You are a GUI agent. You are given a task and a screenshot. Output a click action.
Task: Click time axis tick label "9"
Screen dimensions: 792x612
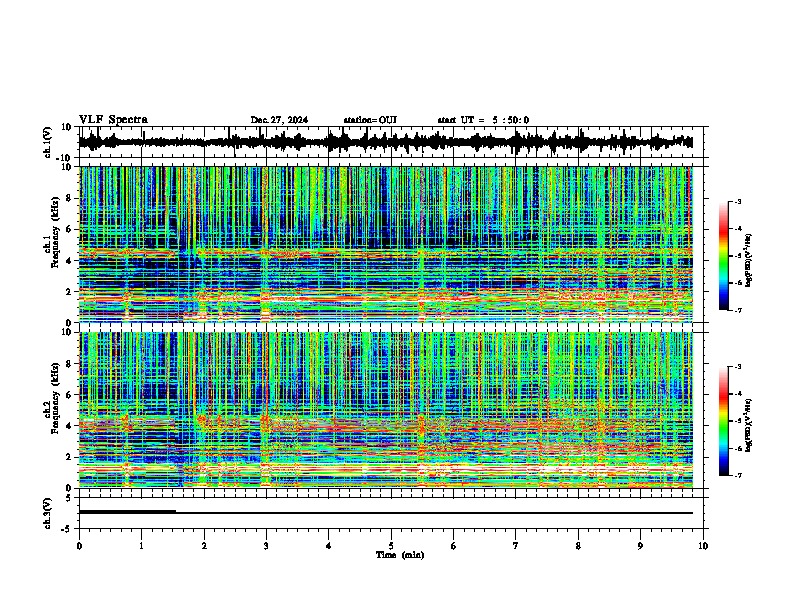[x=640, y=546]
